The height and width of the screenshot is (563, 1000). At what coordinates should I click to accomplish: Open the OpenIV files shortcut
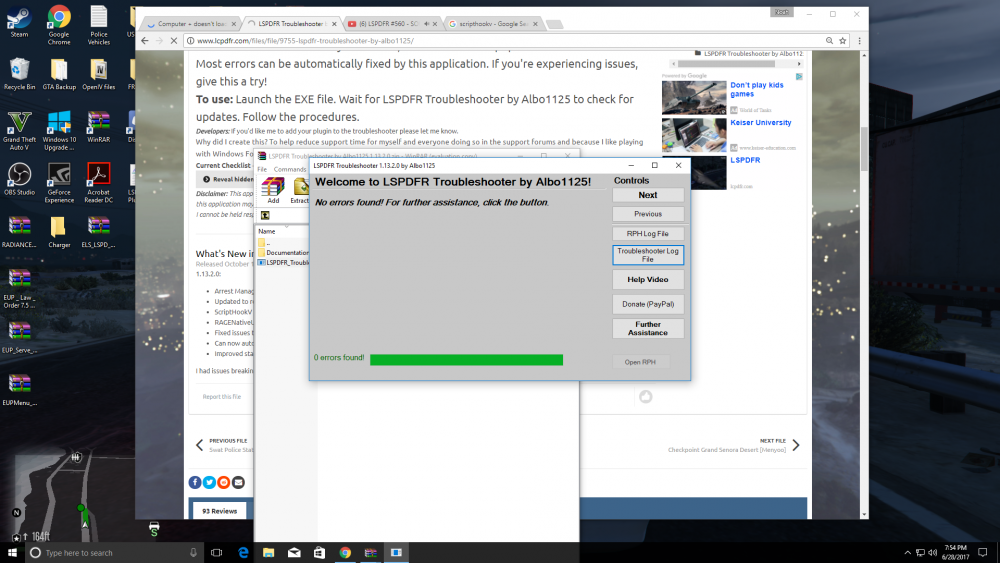pyautogui.click(x=98, y=74)
